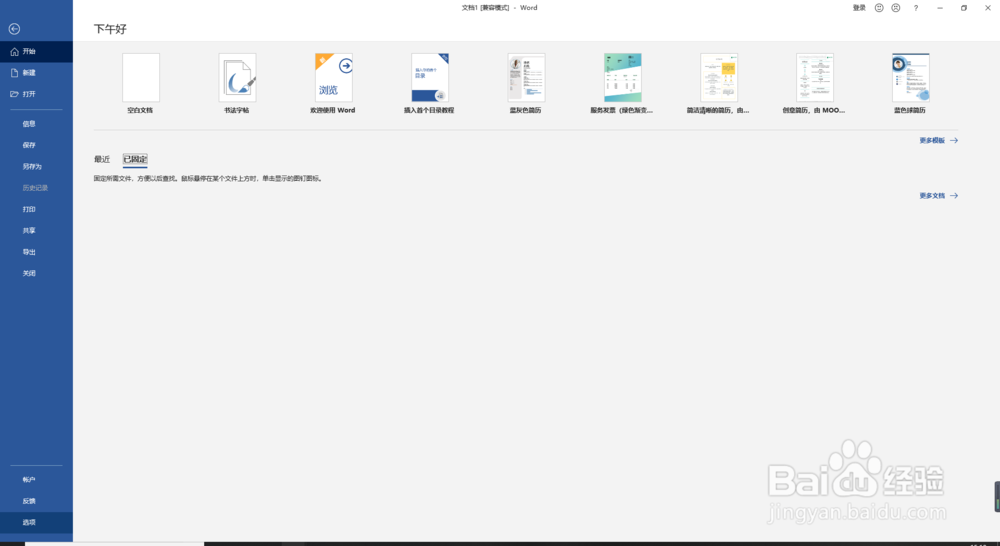Open the 反馈 page
The image size is (1000, 546).
coord(36,501)
